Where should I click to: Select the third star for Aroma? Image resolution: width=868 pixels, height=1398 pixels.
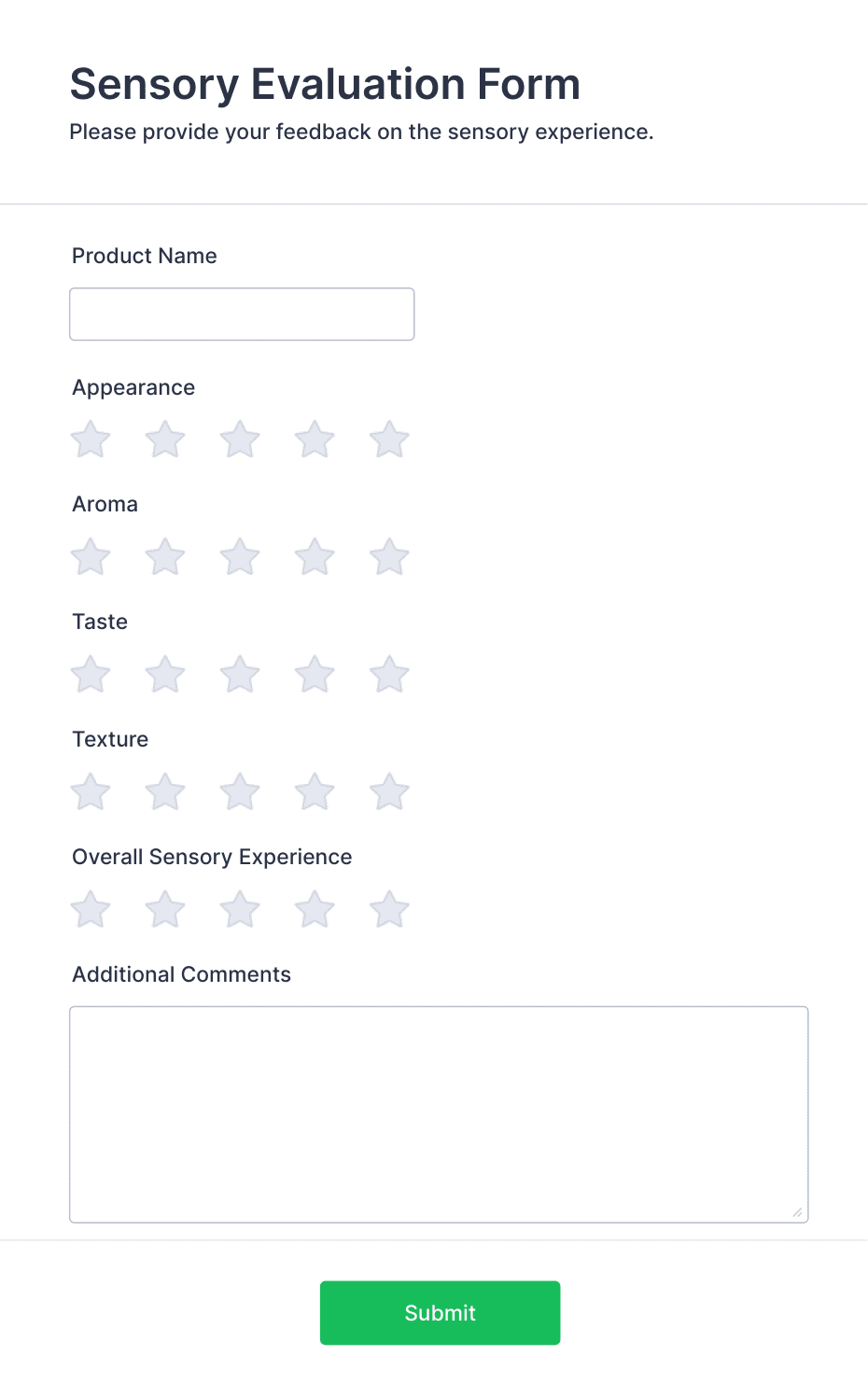[x=239, y=556]
